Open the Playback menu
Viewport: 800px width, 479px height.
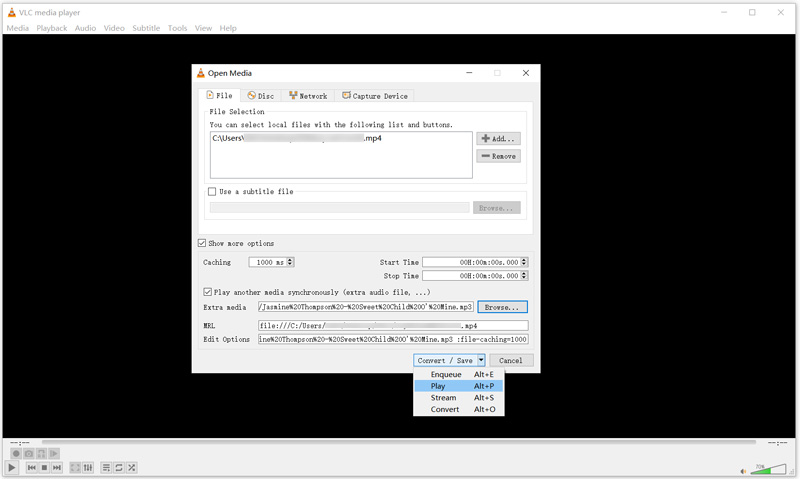[52, 28]
